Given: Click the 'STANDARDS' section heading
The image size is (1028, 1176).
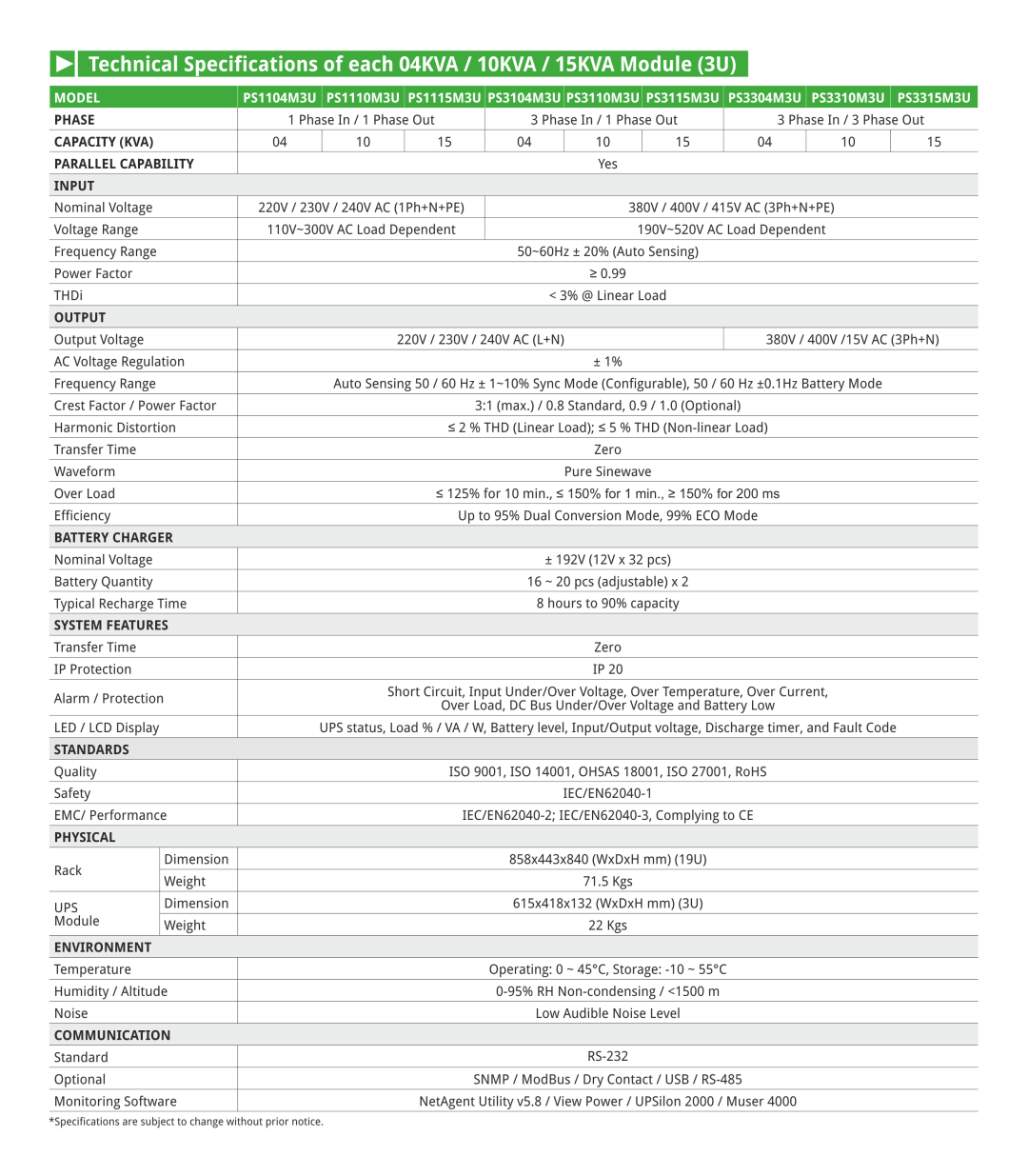Looking at the screenshot, I should pyautogui.click(x=91, y=749).
